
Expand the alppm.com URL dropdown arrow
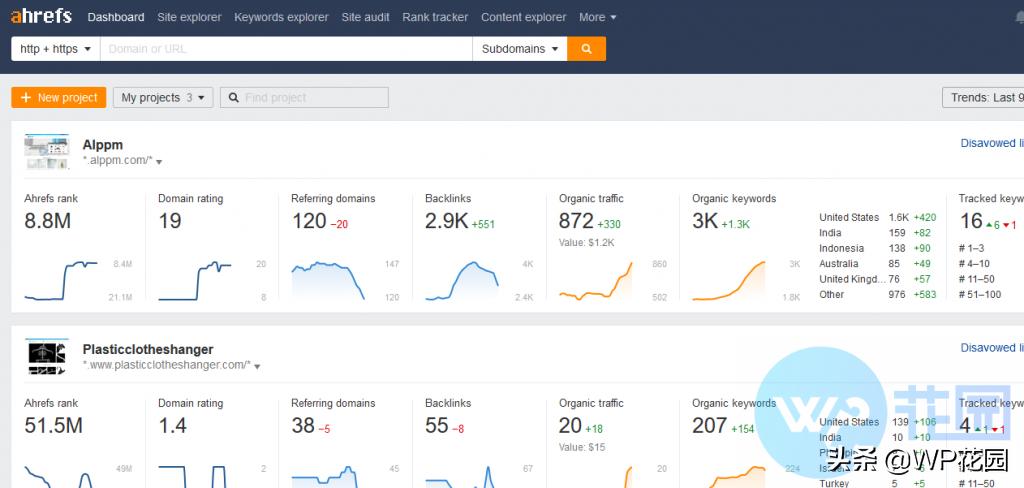159,162
